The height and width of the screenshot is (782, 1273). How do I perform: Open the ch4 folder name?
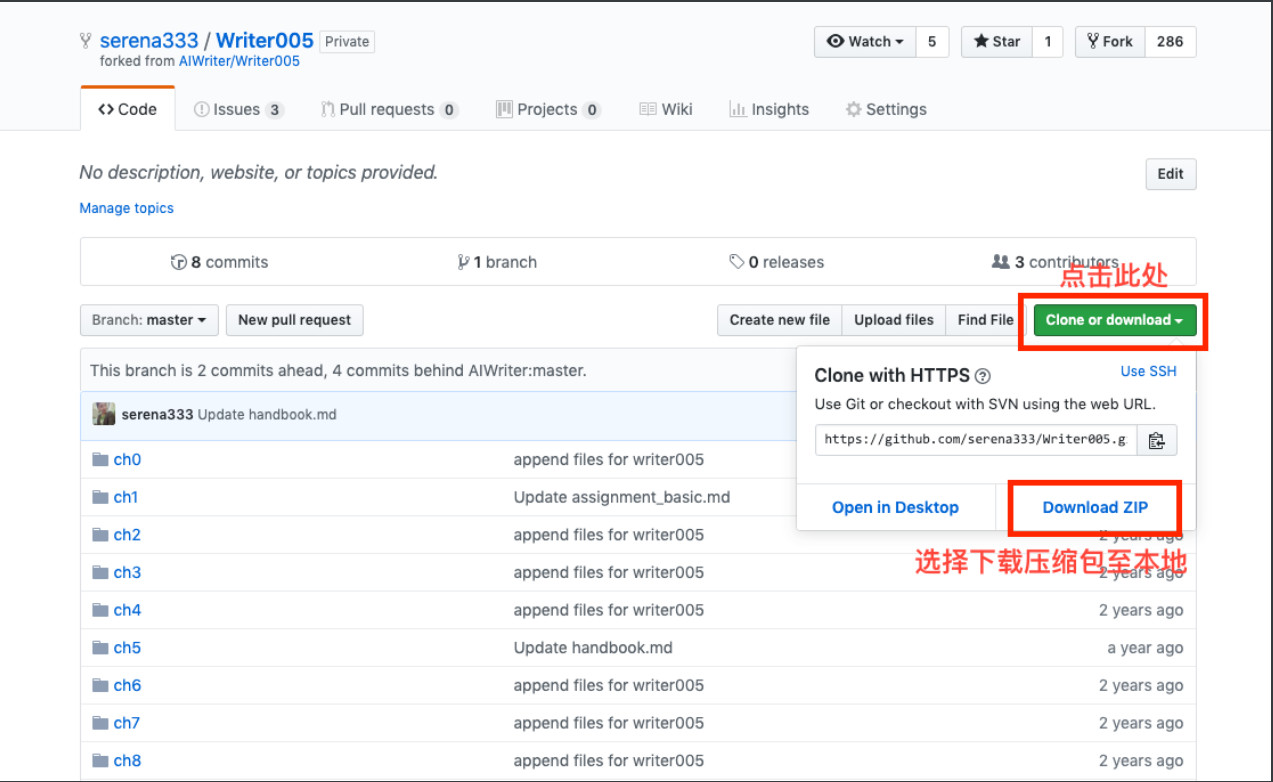click(x=127, y=610)
